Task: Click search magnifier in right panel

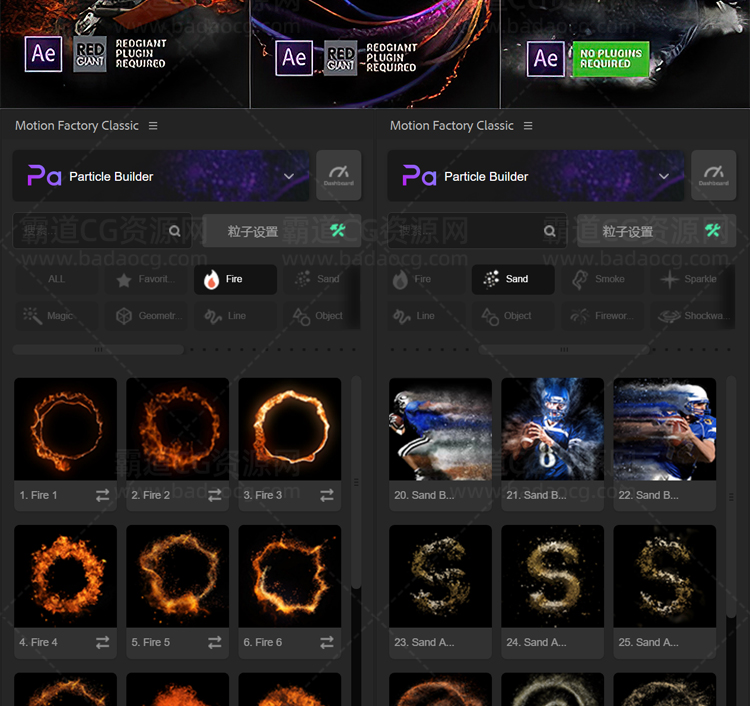Action: click(550, 231)
